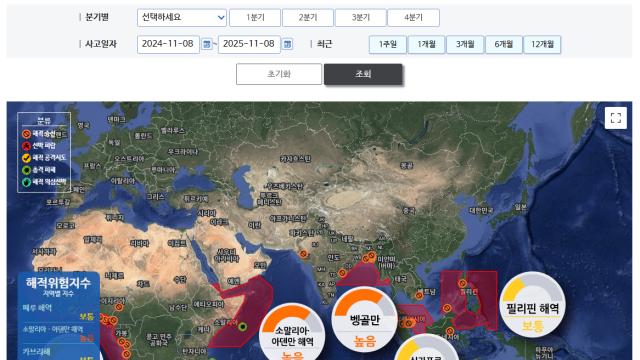Viewport: 640px width, 360px height.
Task: Open the calendar picker for start date
Action: coord(207,44)
